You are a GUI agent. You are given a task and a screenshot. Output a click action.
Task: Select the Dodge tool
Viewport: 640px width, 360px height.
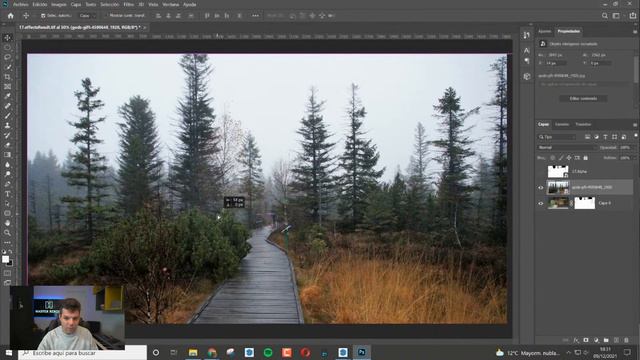click(x=7, y=174)
